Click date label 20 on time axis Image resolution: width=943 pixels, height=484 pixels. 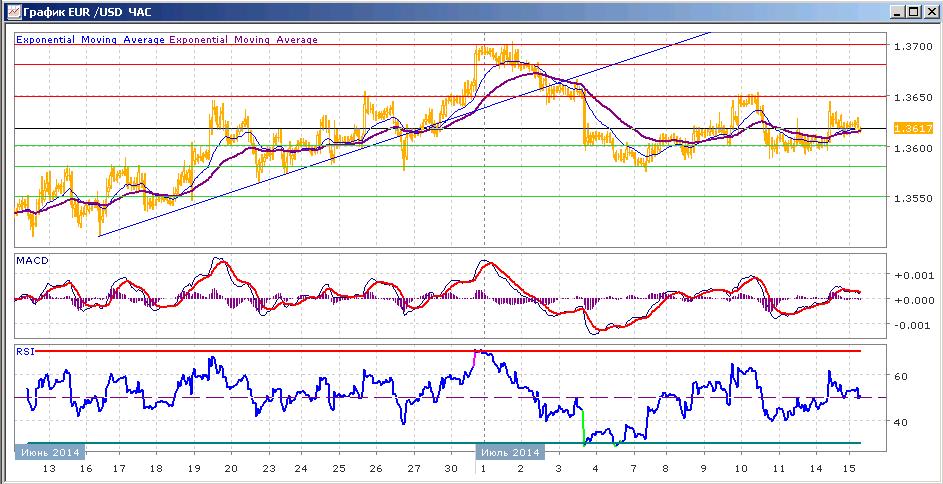(232, 469)
